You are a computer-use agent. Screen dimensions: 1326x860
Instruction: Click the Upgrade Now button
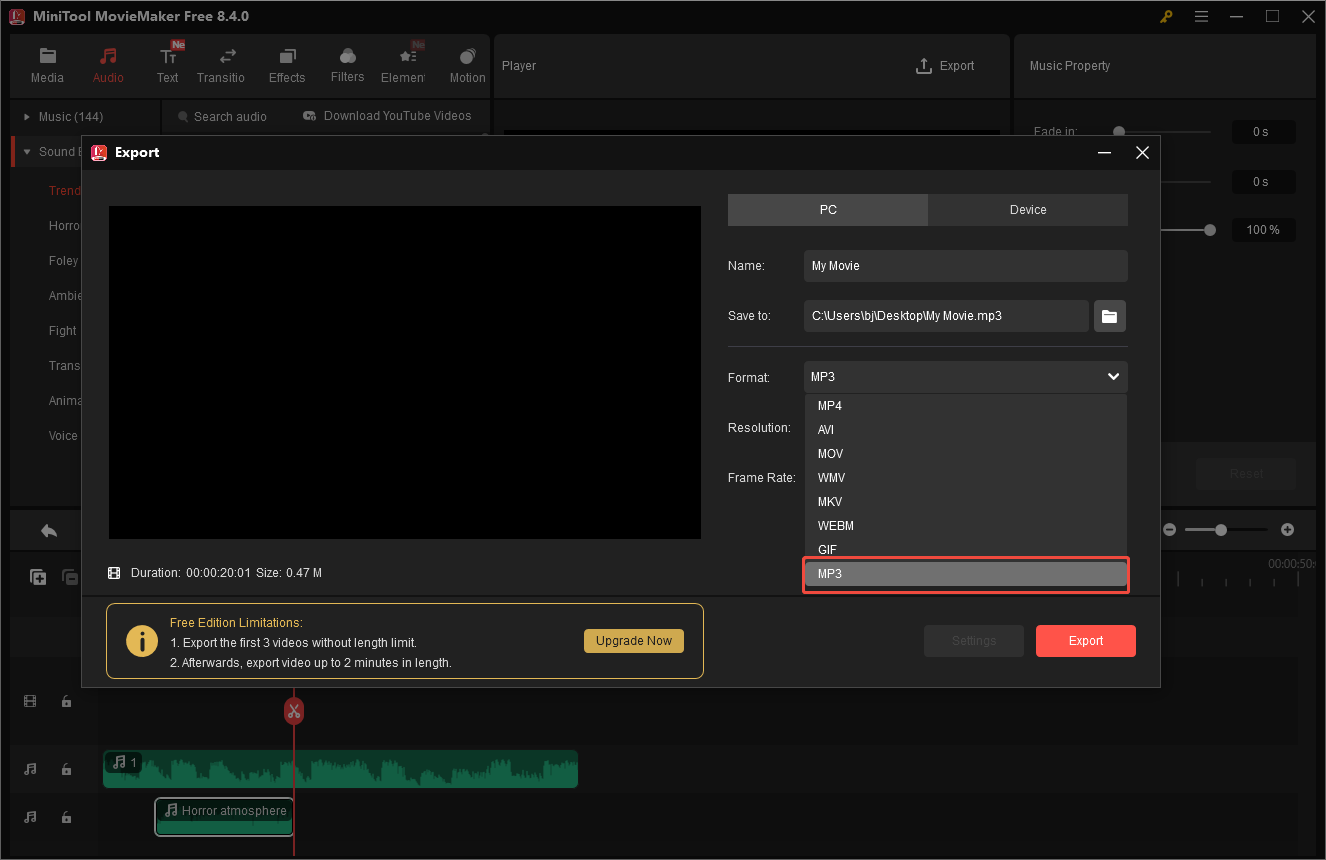(x=633, y=640)
